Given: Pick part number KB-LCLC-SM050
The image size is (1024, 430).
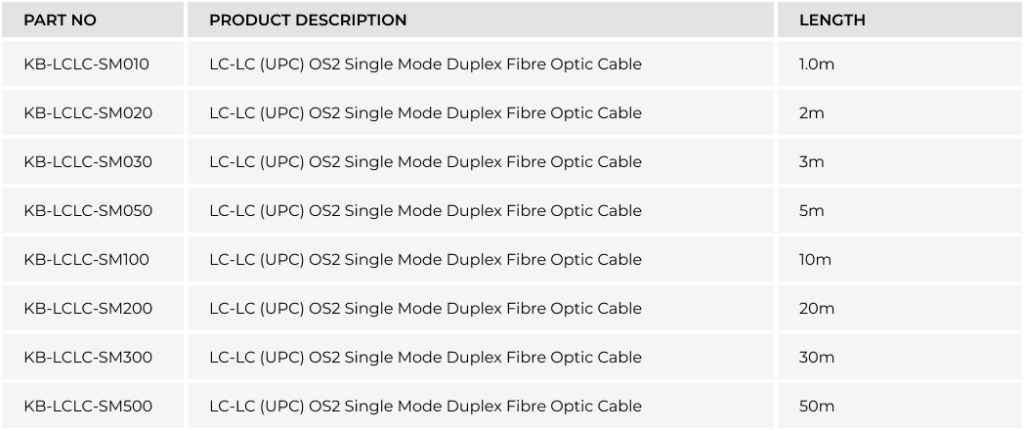Looking at the screenshot, I should click(88, 211).
